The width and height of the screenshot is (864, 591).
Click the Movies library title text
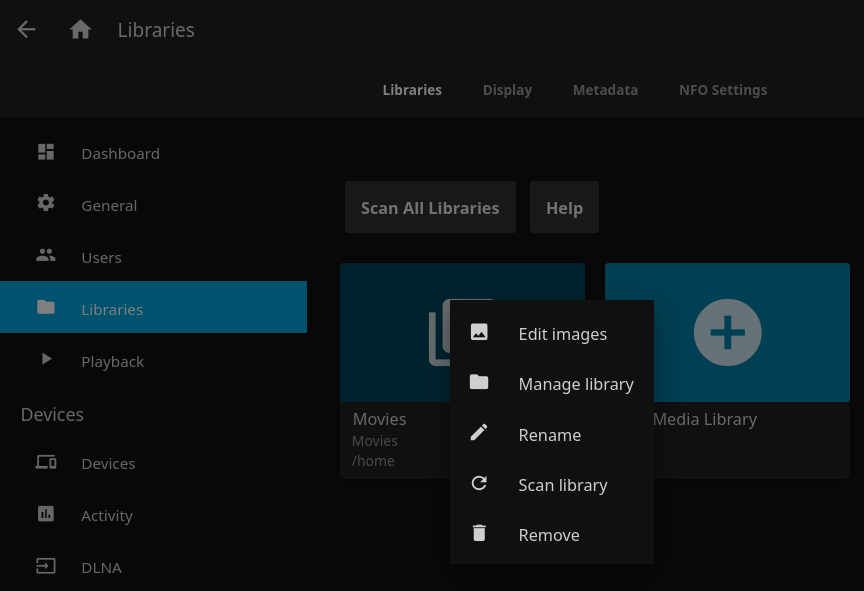(380, 419)
